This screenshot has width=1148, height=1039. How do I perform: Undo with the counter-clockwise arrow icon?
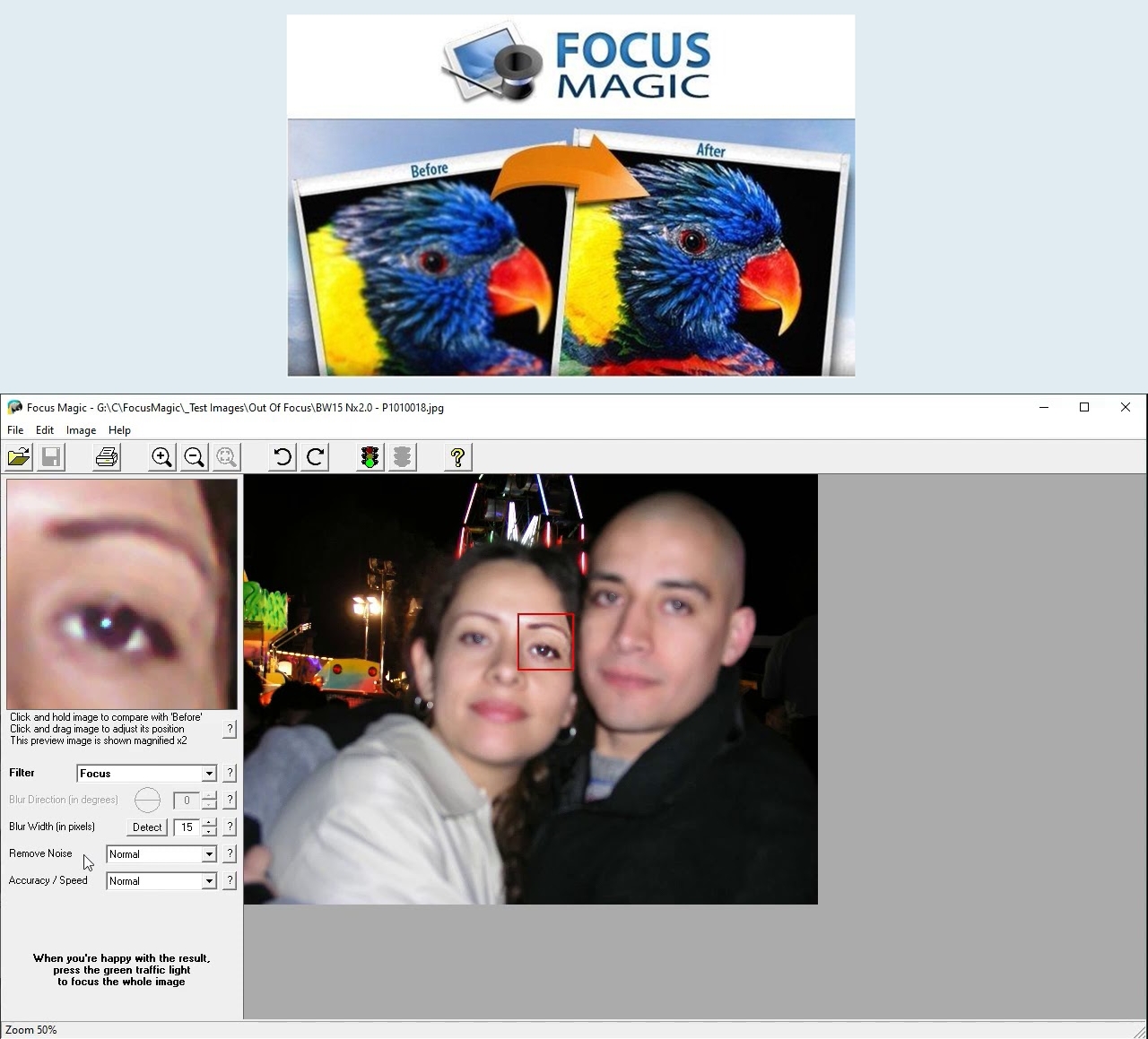tap(282, 457)
